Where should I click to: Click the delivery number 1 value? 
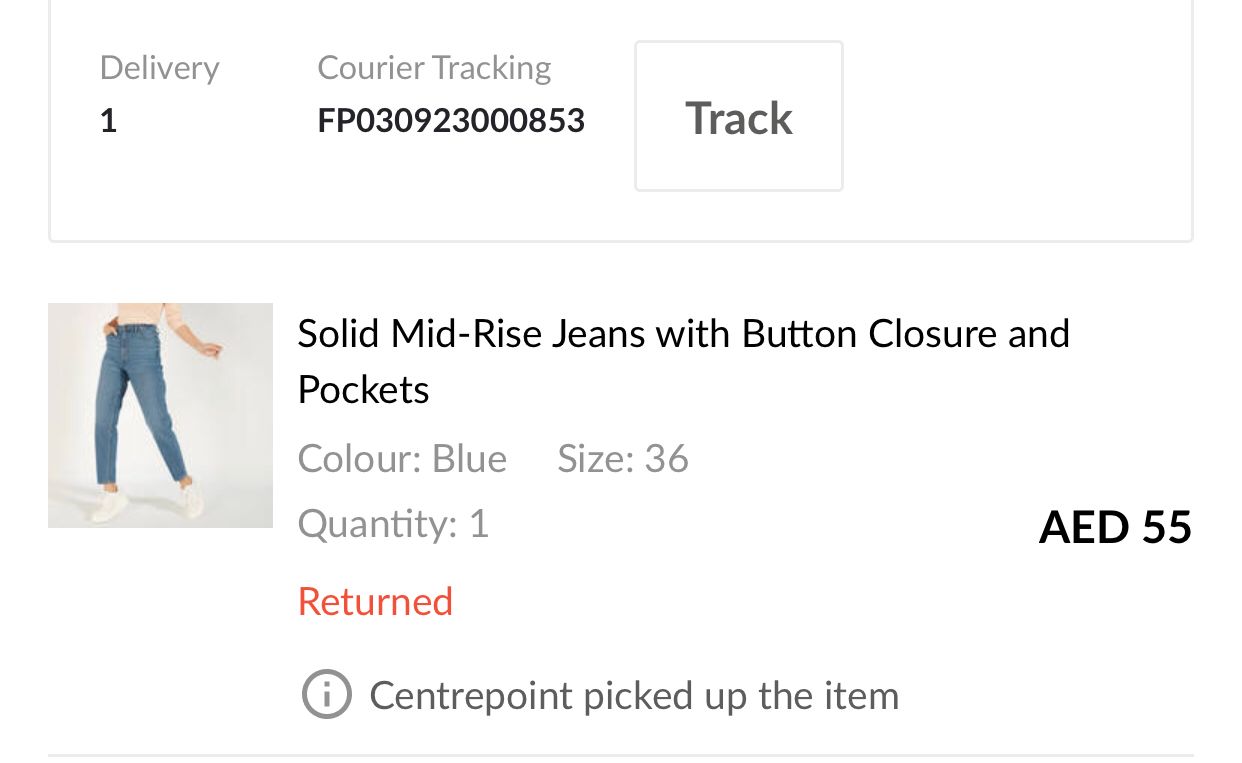click(108, 121)
